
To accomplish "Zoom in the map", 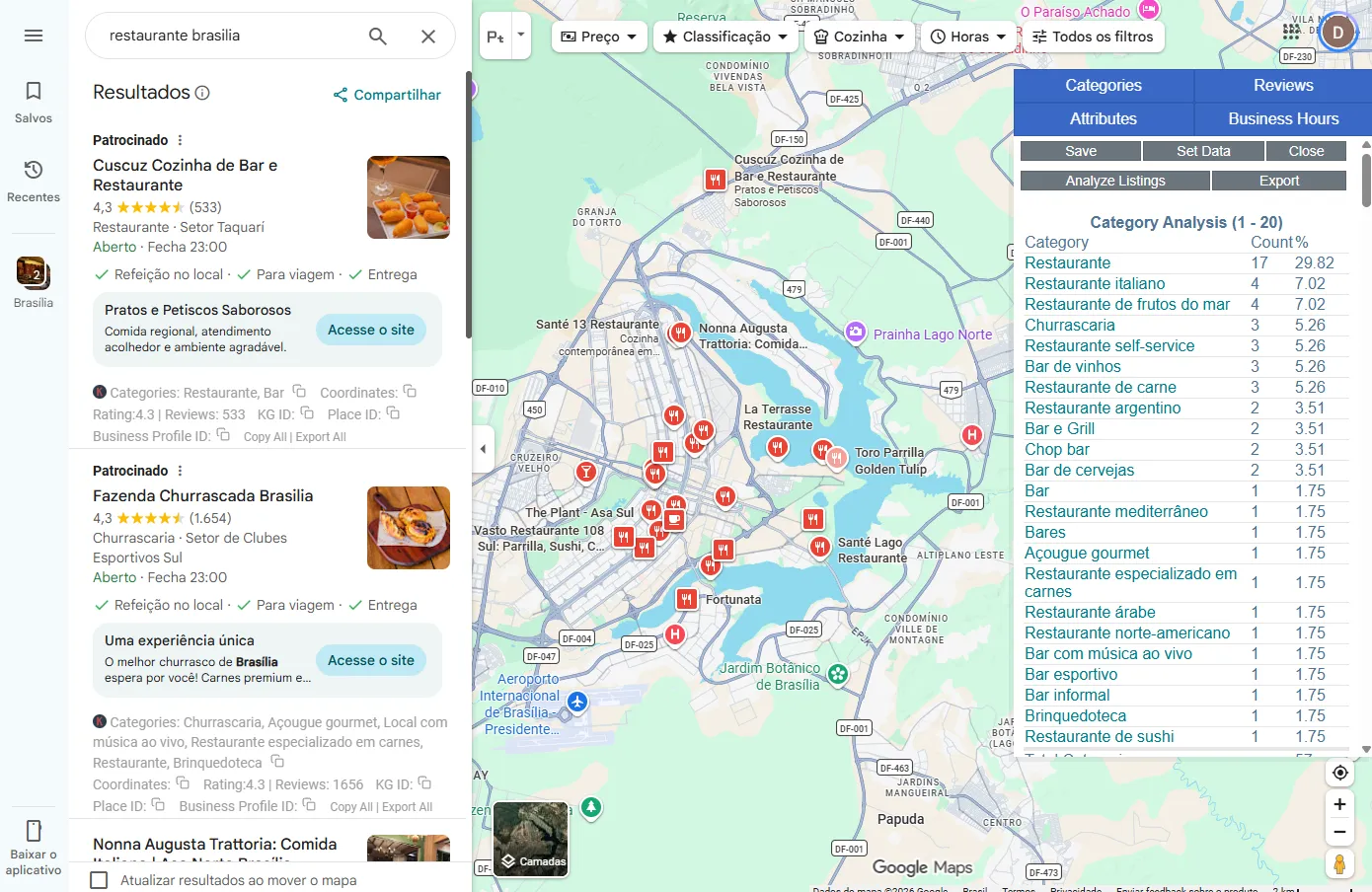I will click(x=1339, y=804).
